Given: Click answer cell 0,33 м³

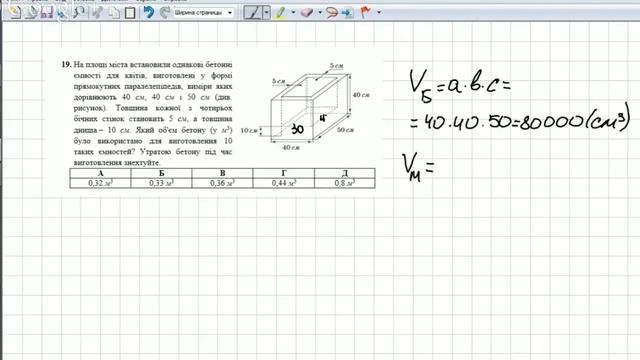Looking at the screenshot, I should 161,183.
